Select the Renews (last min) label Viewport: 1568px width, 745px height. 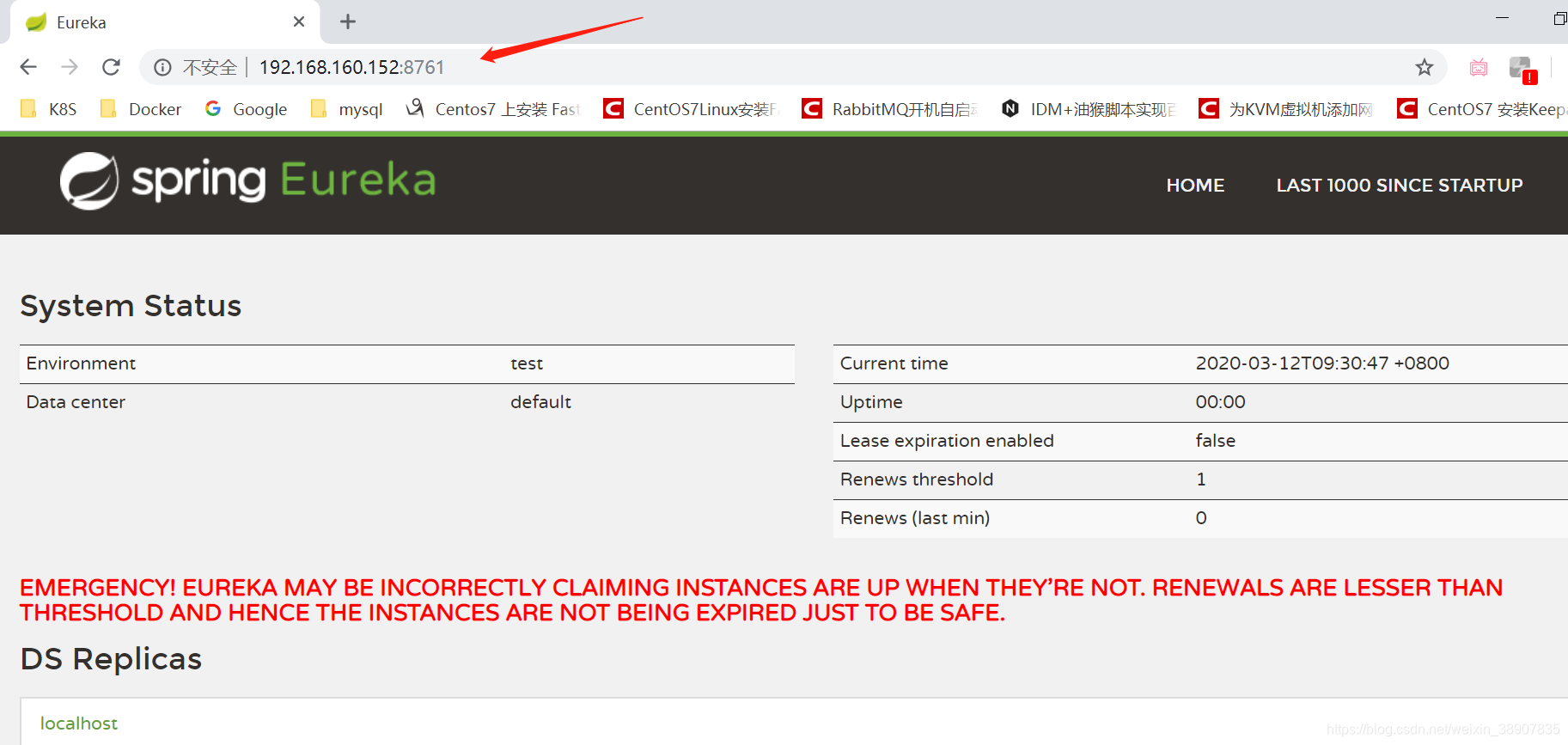pyautogui.click(x=915, y=518)
